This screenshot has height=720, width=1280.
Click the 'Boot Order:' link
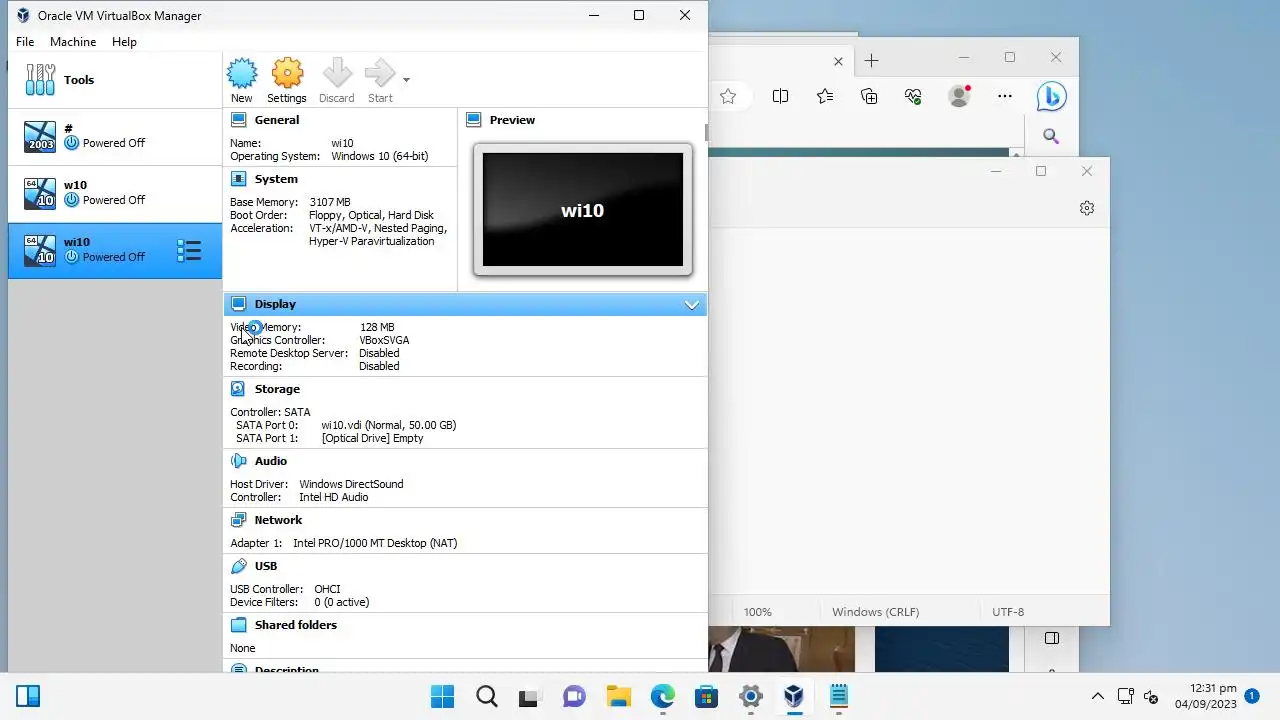coord(259,215)
